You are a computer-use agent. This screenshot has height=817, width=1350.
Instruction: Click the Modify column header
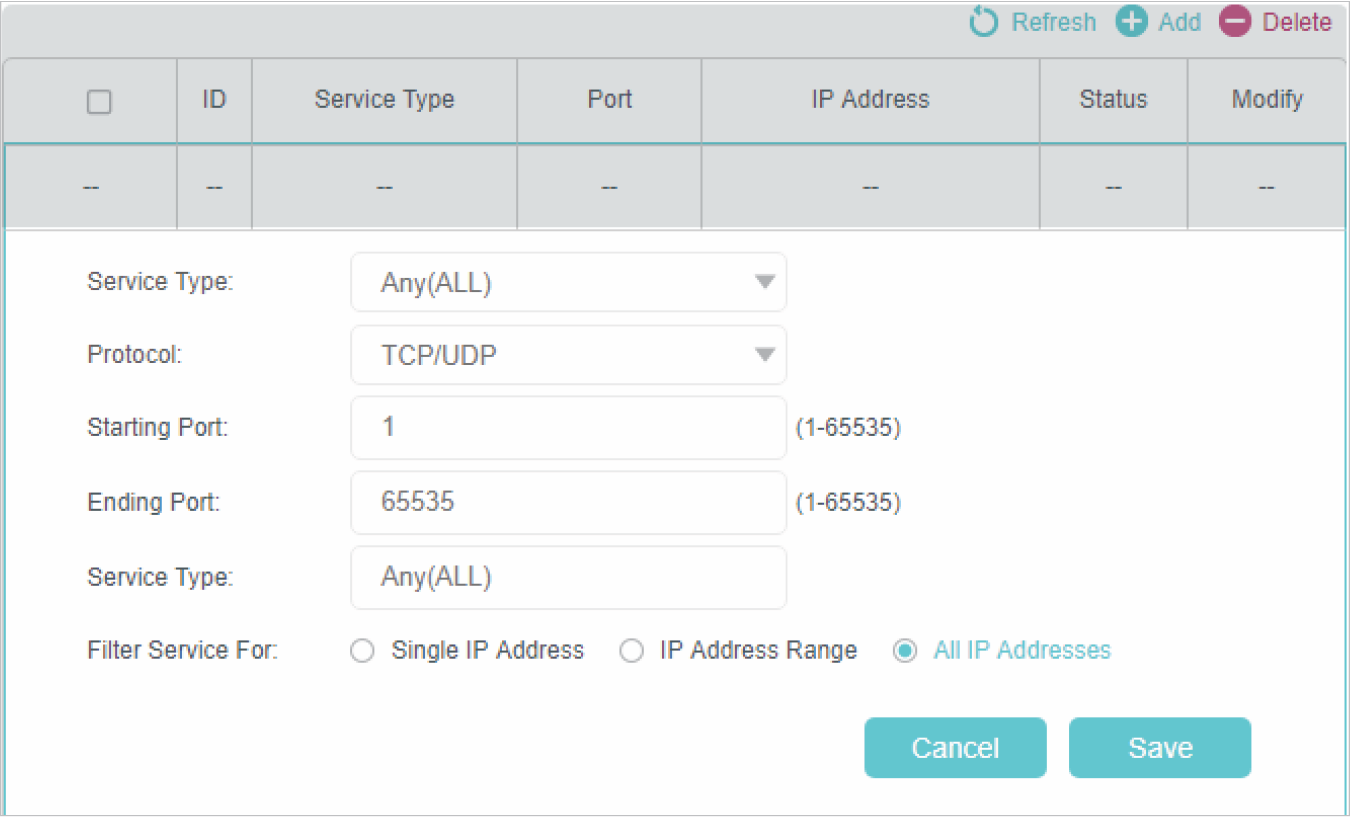pyautogui.click(x=1266, y=100)
